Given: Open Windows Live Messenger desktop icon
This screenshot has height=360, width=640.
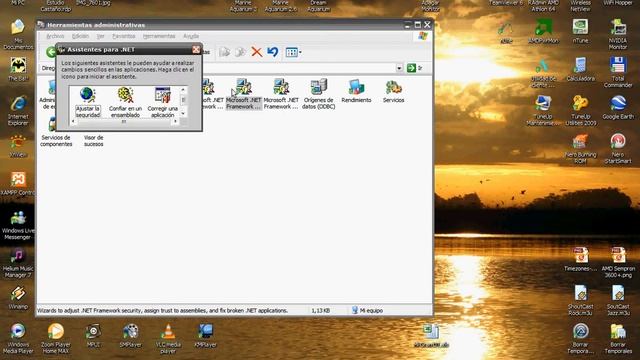Looking at the screenshot, I should tap(18, 225).
